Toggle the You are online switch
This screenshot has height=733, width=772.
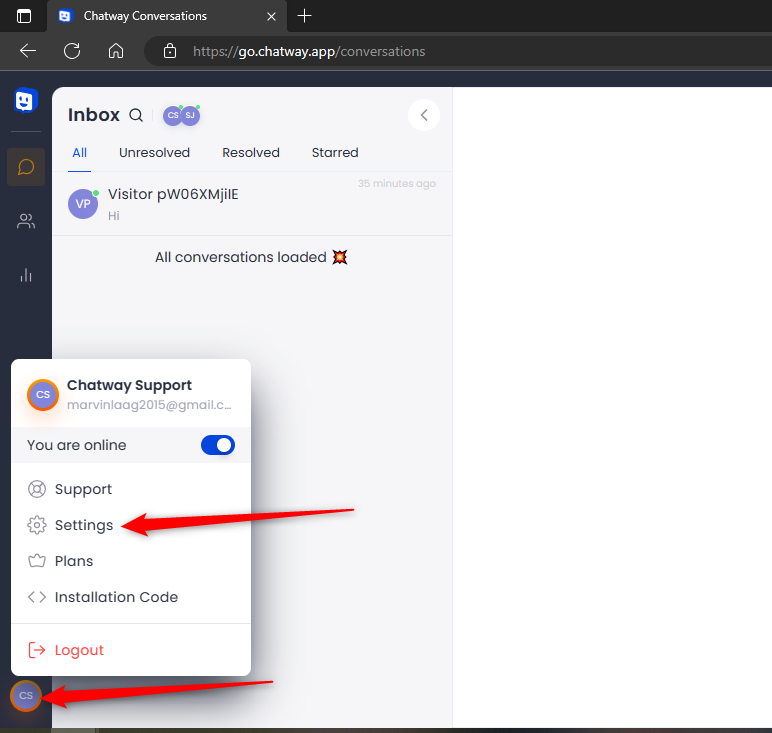[218, 445]
